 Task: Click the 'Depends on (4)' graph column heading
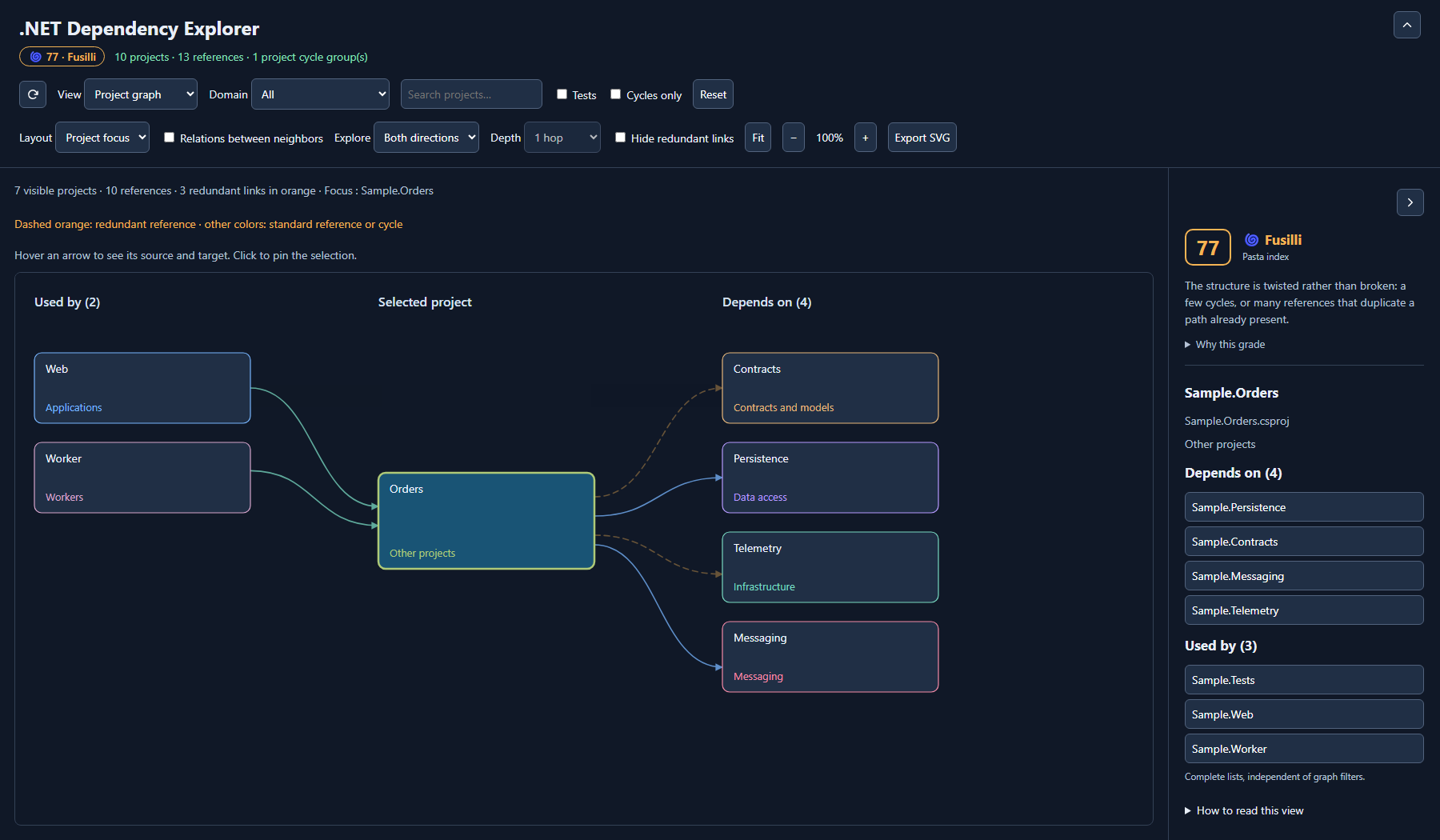tap(766, 302)
